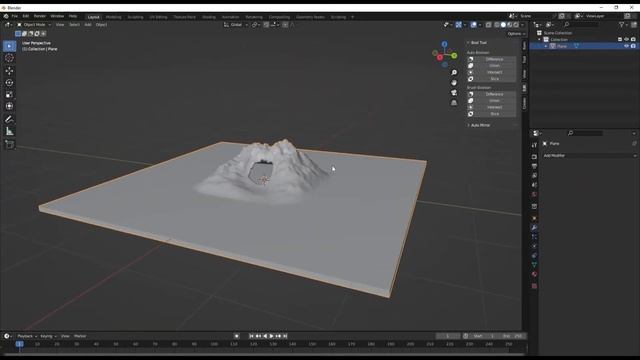Viewport: 640px width, 360px height.
Task: Open the Tool properties tab icon
Action: pos(534,145)
